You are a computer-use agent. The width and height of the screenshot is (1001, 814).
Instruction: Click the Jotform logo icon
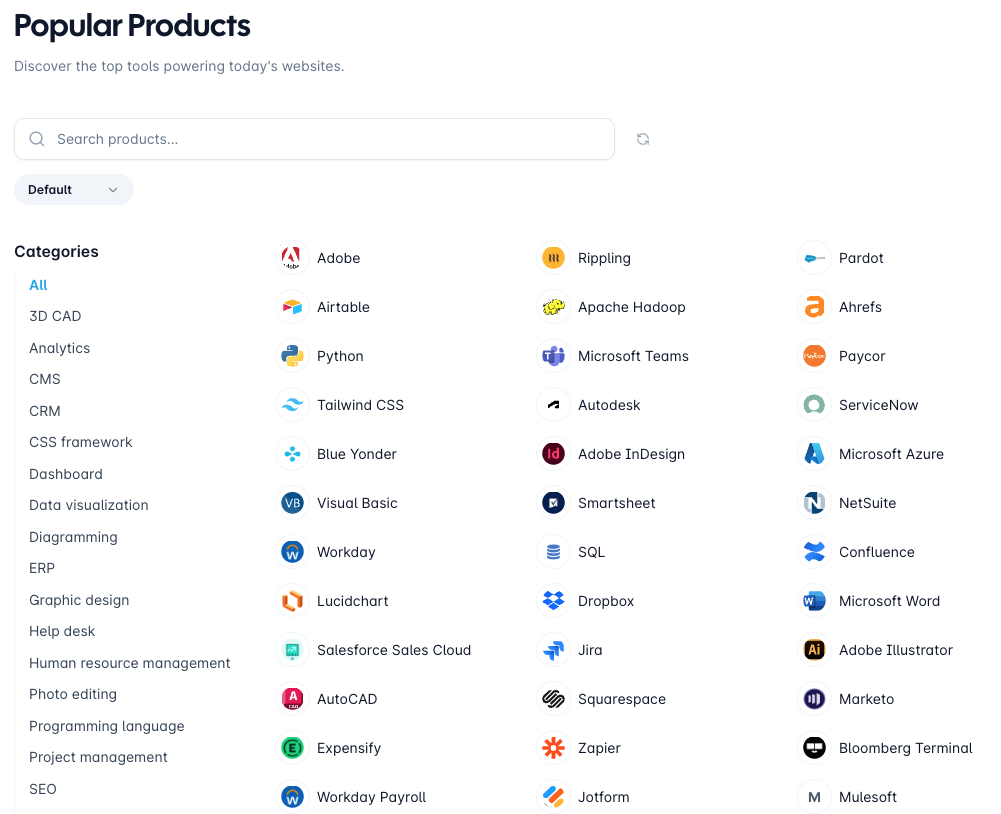pos(553,797)
